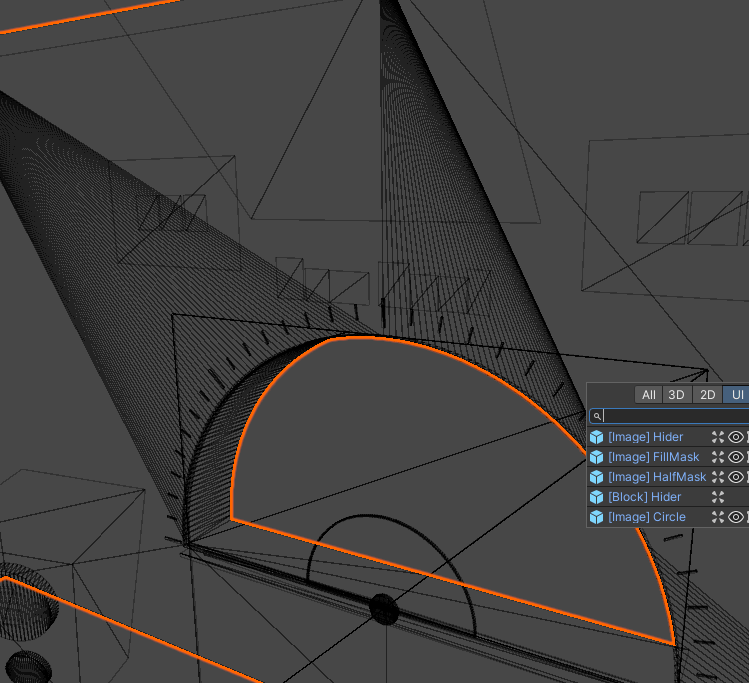749x683 pixels.
Task: Click the cube icon next to [Image] Circle
Action: pyautogui.click(x=597, y=517)
